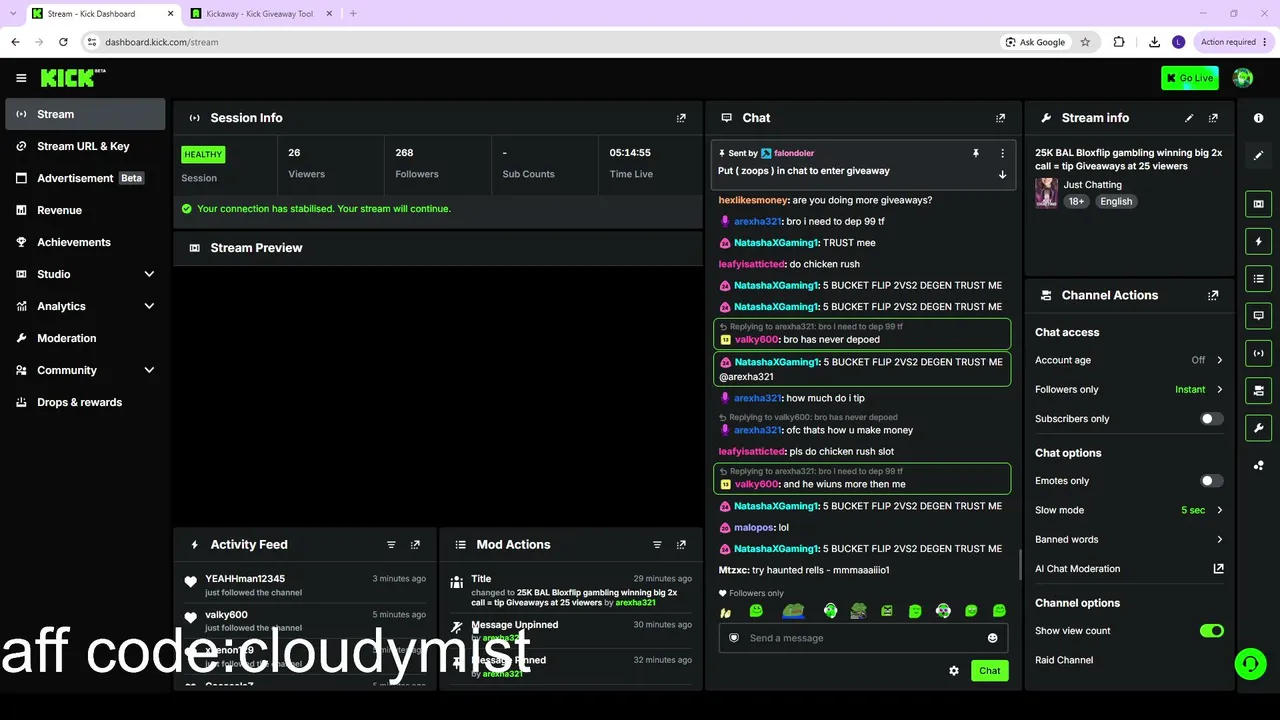Click username hexlikesmoney in chat
The width and height of the screenshot is (1280, 720).
click(753, 200)
